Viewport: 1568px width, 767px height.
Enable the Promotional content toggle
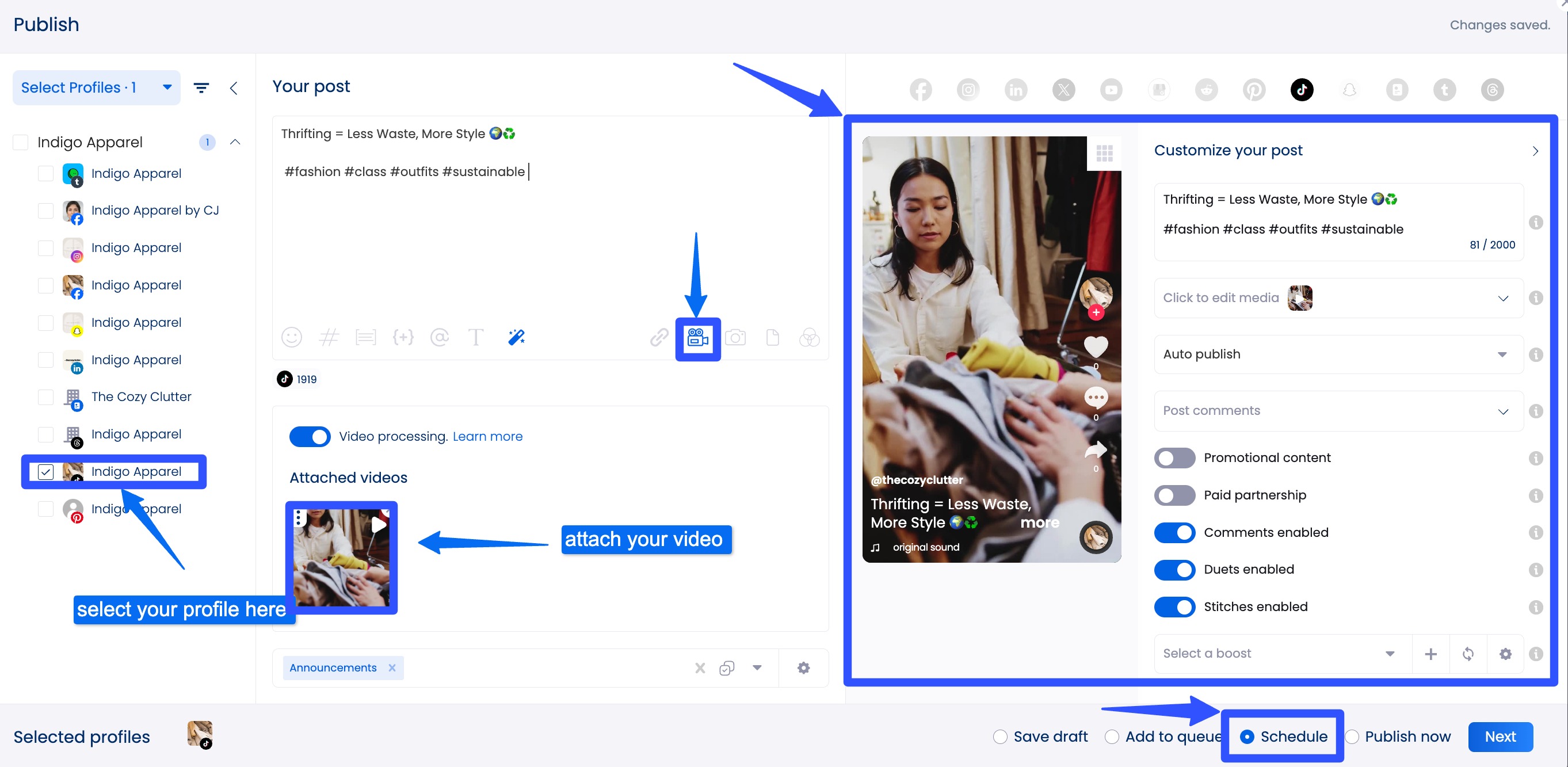1174,458
